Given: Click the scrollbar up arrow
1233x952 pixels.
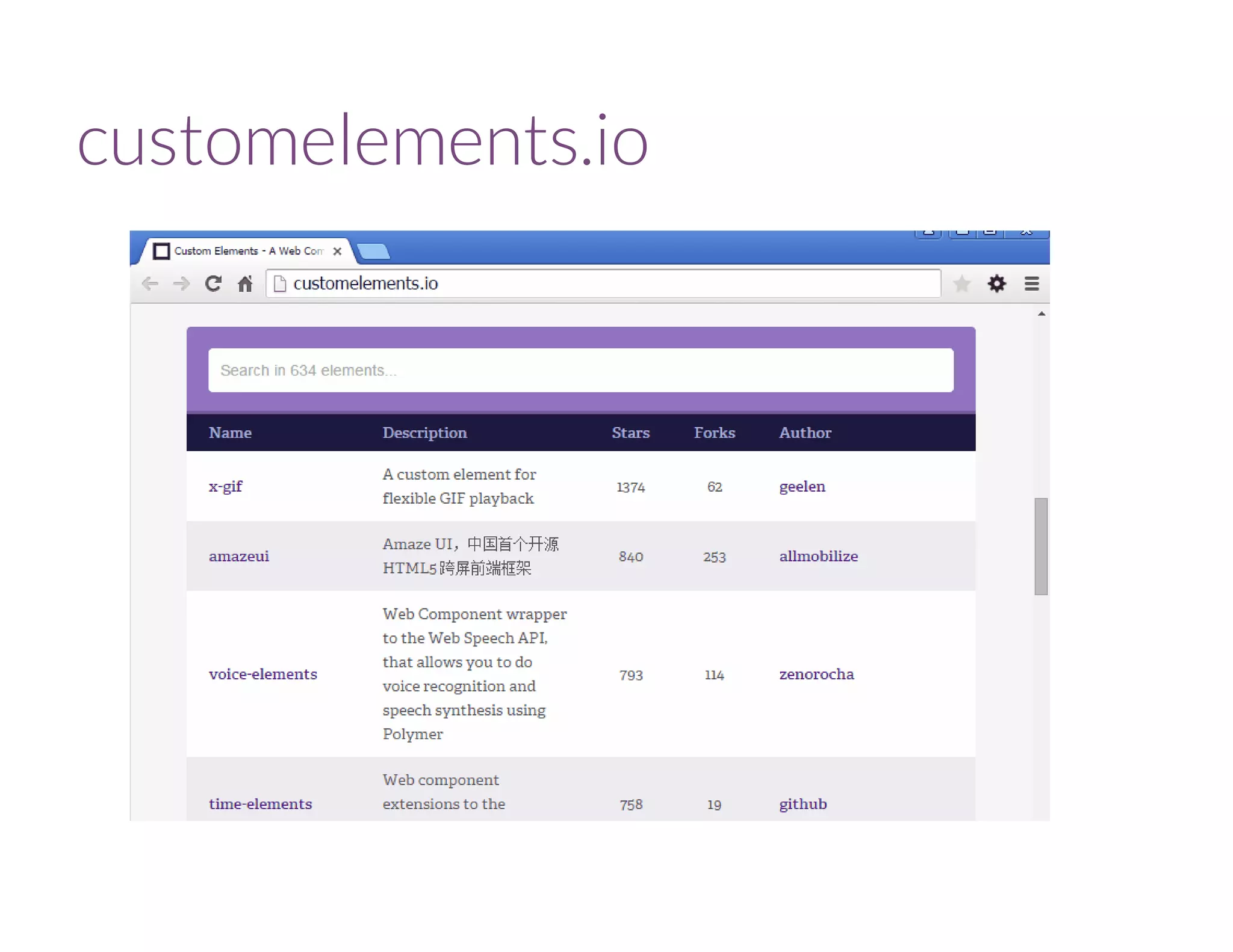Looking at the screenshot, I should point(1042,314).
